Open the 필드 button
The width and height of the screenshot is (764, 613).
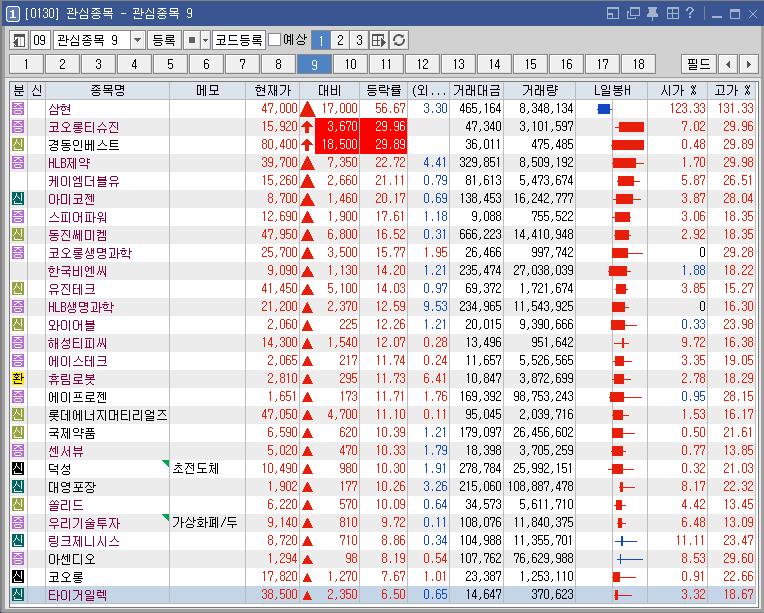(699, 64)
